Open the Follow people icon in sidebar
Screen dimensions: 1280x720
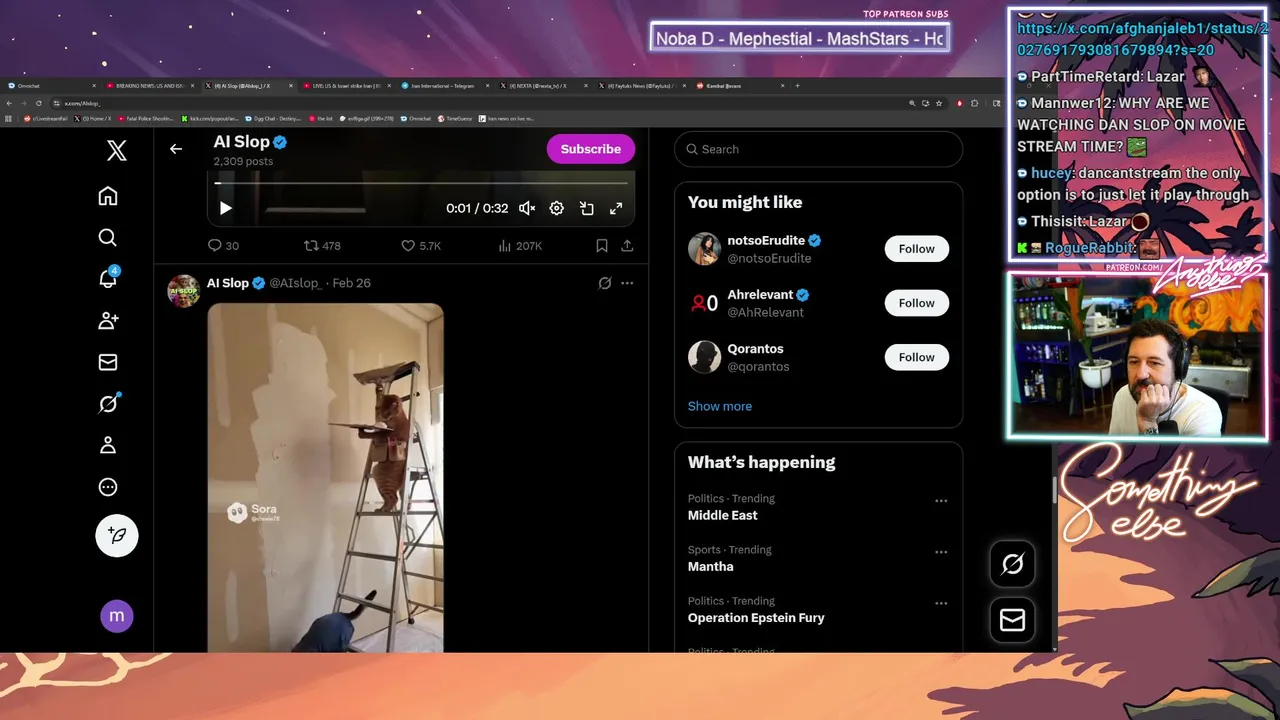pos(108,320)
